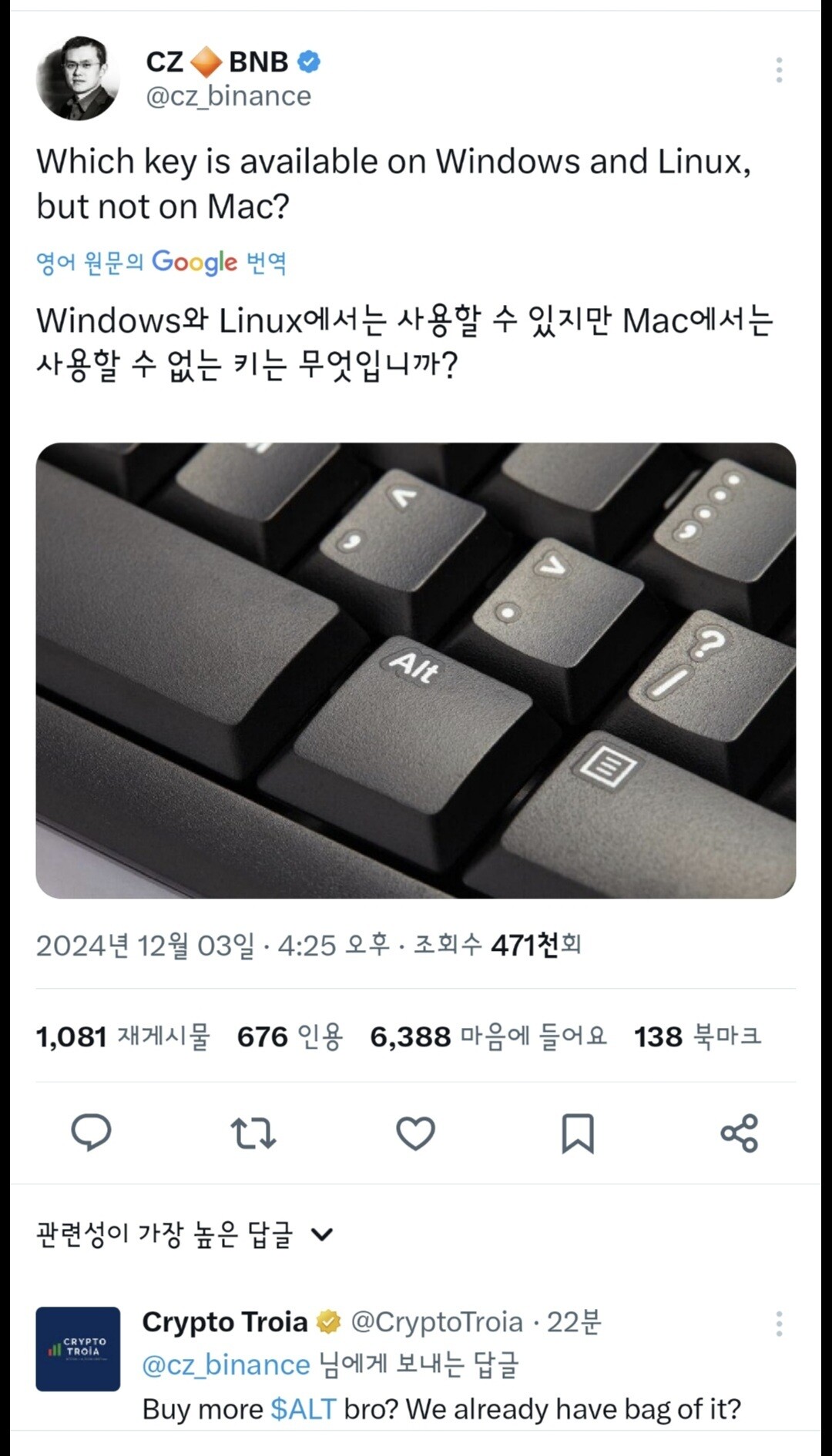This screenshot has width=832, height=1456.
Task: Open the Google translation source link
Action: coord(161,263)
